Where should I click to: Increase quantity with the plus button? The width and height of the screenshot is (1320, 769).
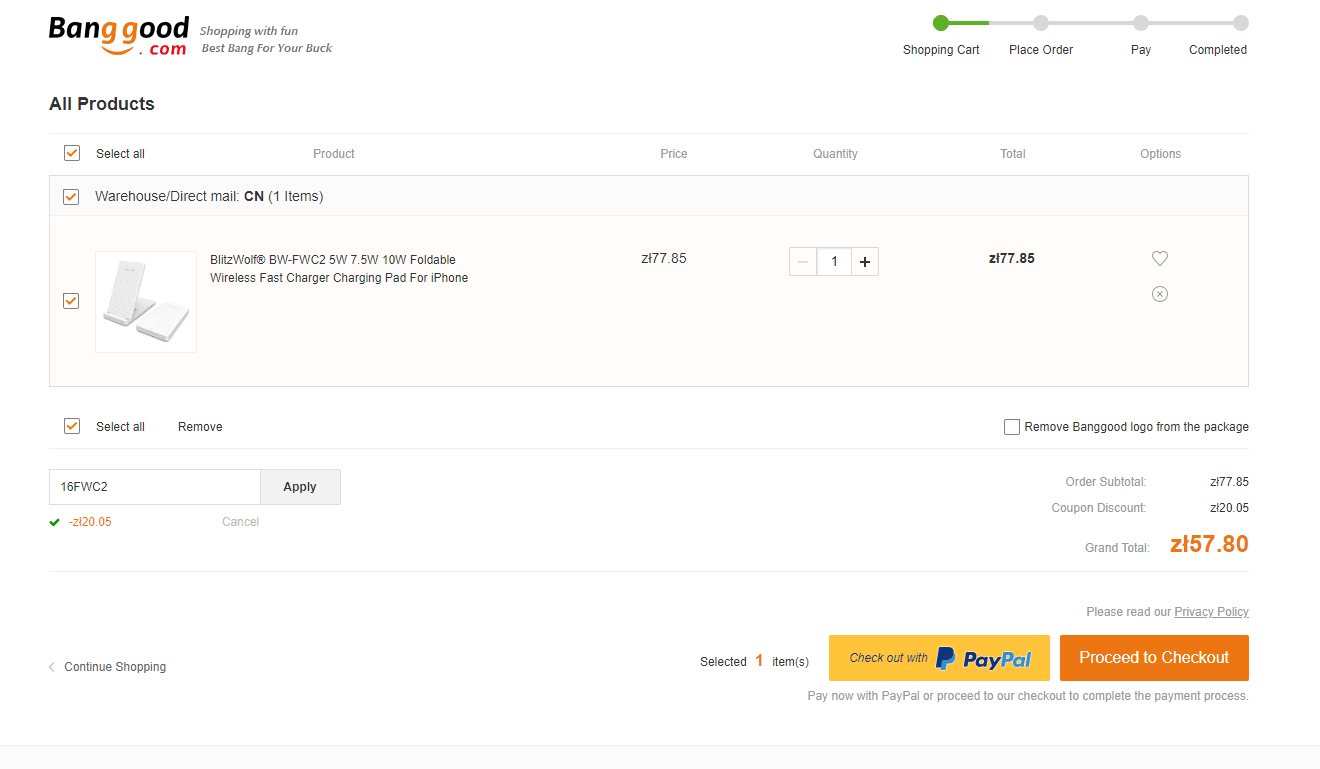click(865, 262)
